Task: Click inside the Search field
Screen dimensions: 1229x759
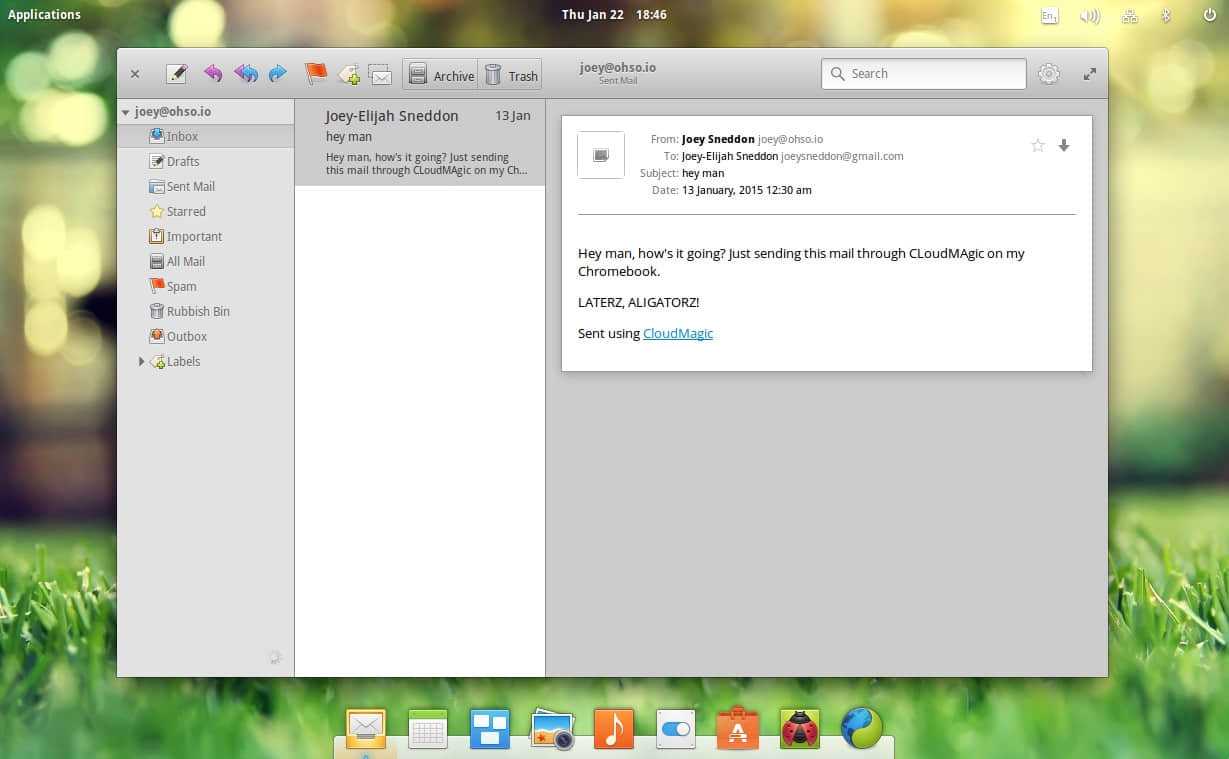Action: click(x=920, y=73)
